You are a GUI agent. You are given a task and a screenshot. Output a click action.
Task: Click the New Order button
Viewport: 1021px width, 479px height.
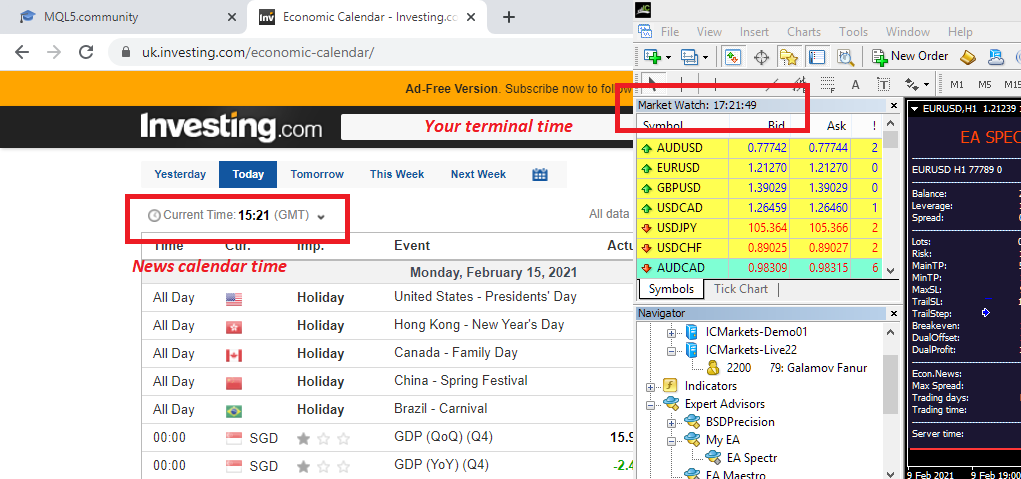(910, 57)
